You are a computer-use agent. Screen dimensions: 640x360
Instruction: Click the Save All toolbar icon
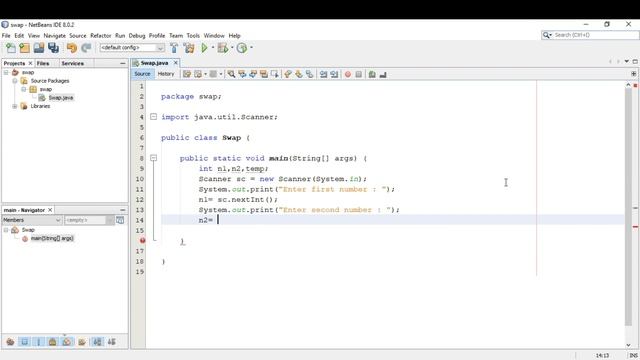tap(53, 48)
